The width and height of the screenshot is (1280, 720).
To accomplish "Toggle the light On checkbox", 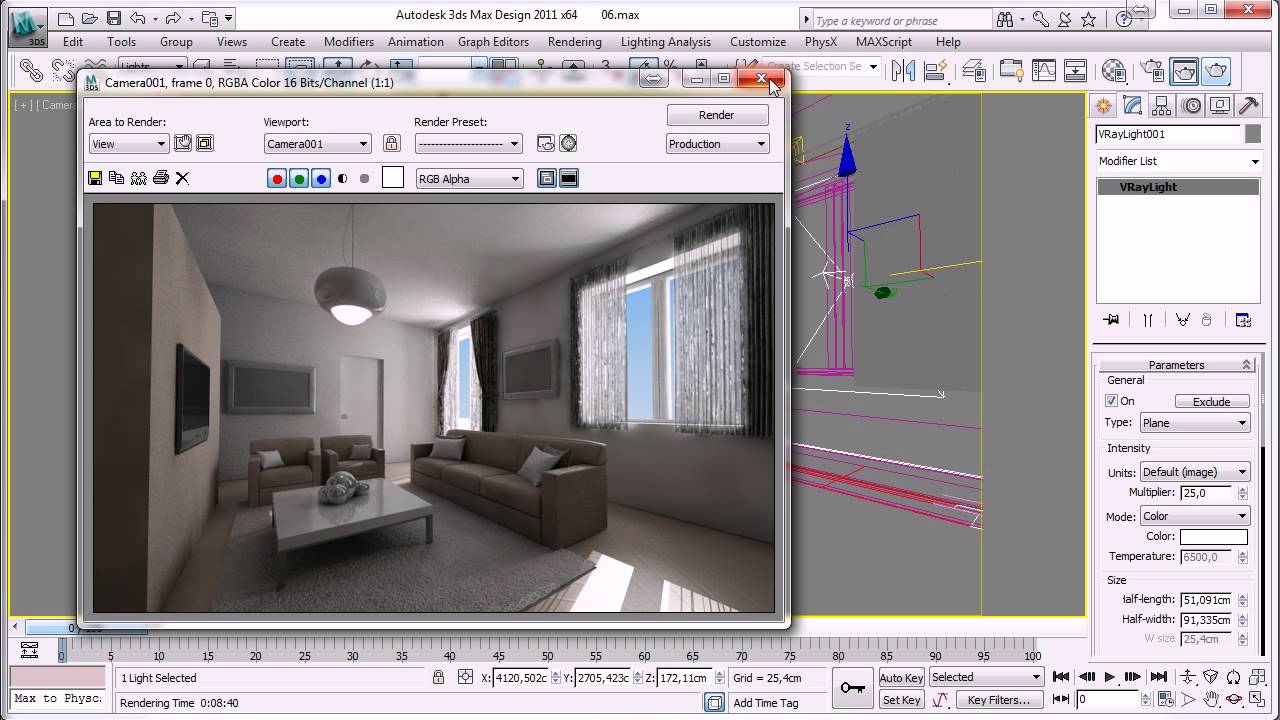I will [x=1111, y=401].
